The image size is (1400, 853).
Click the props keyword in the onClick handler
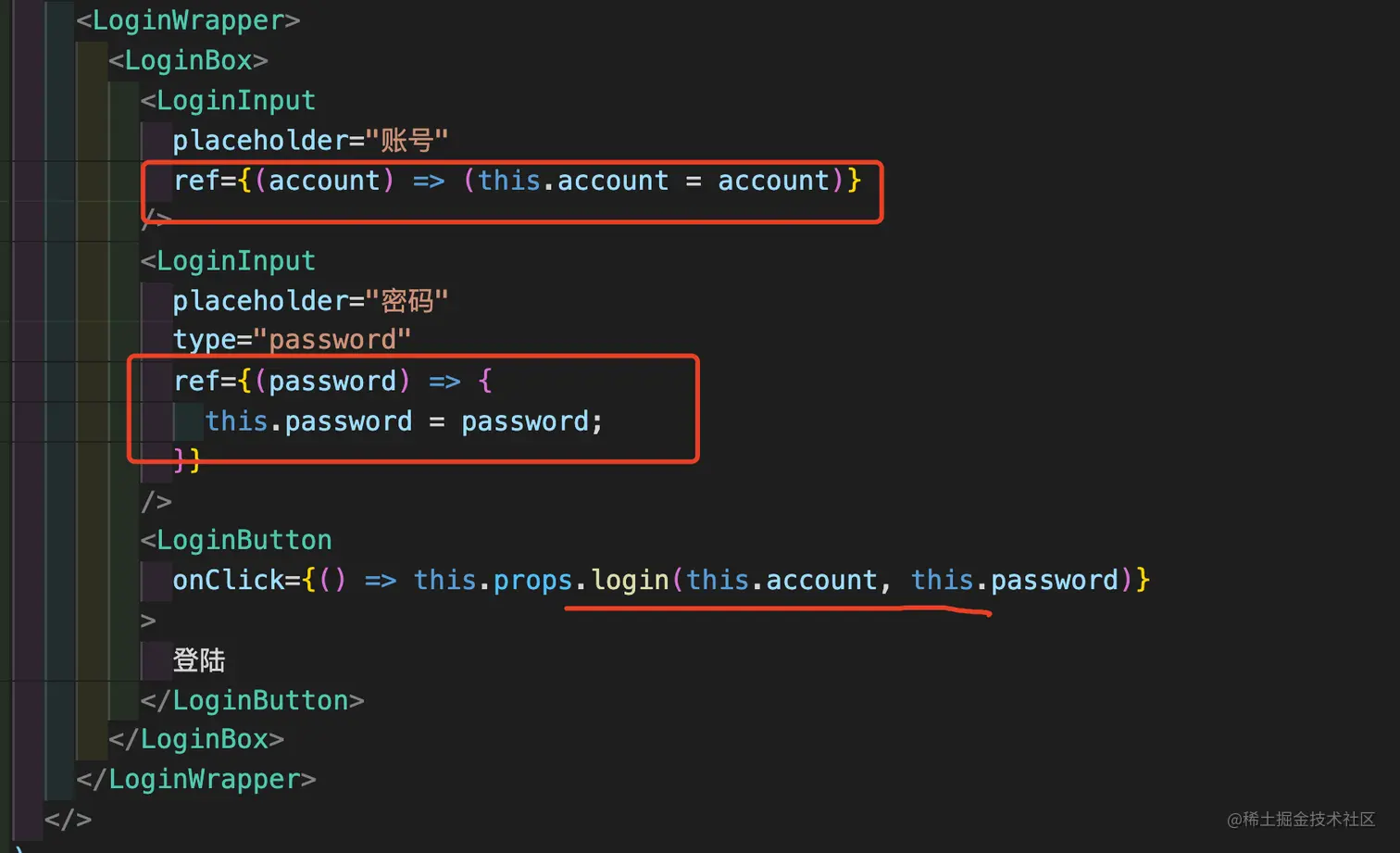click(x=532, y=581)
